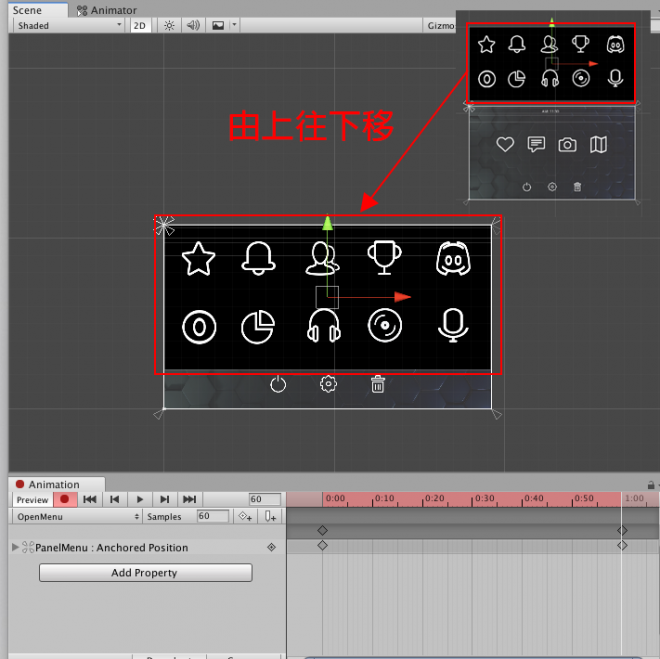Screen dimensions: 660x659
Task: Open the OpenMenu clip selection dropdown
Action: click(x=77, y=517)
